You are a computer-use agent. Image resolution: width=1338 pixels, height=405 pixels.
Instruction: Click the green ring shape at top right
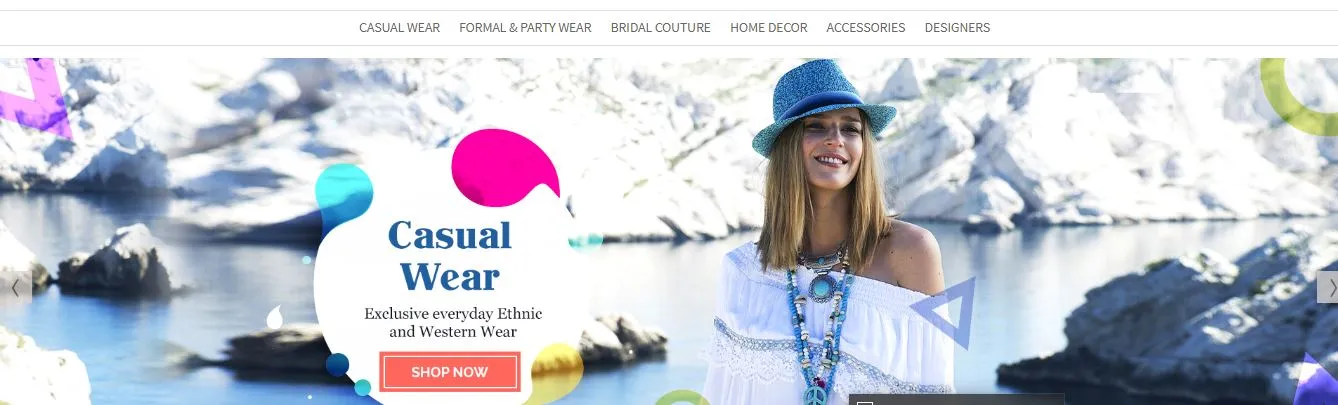(x=1300, y=97)
